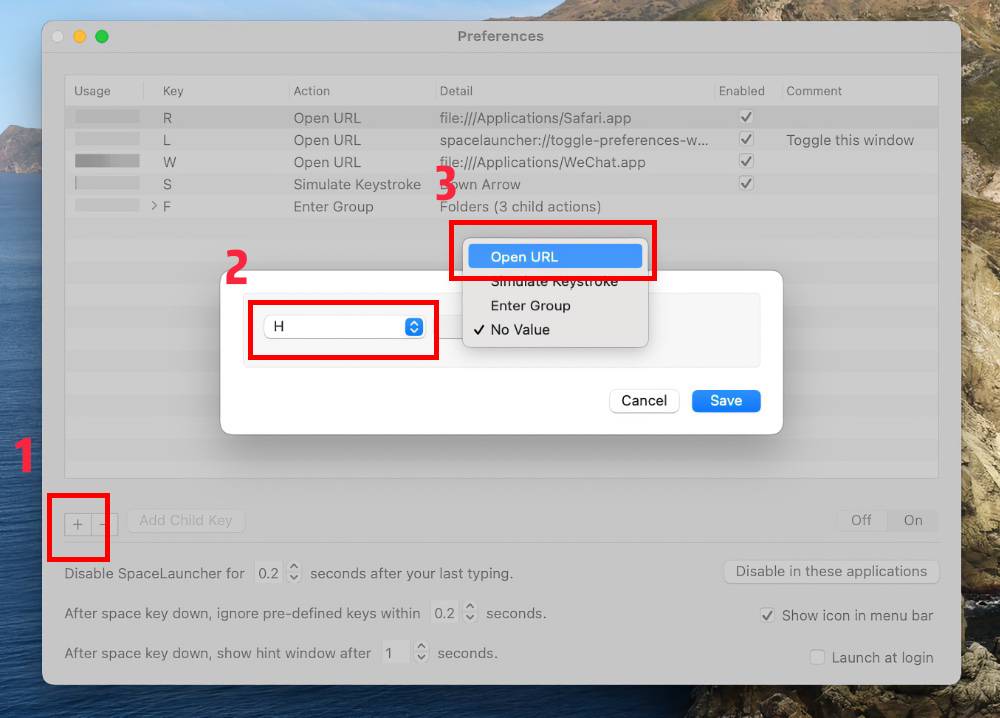
Task: Select No Value menu option
Action: point(520,330)
